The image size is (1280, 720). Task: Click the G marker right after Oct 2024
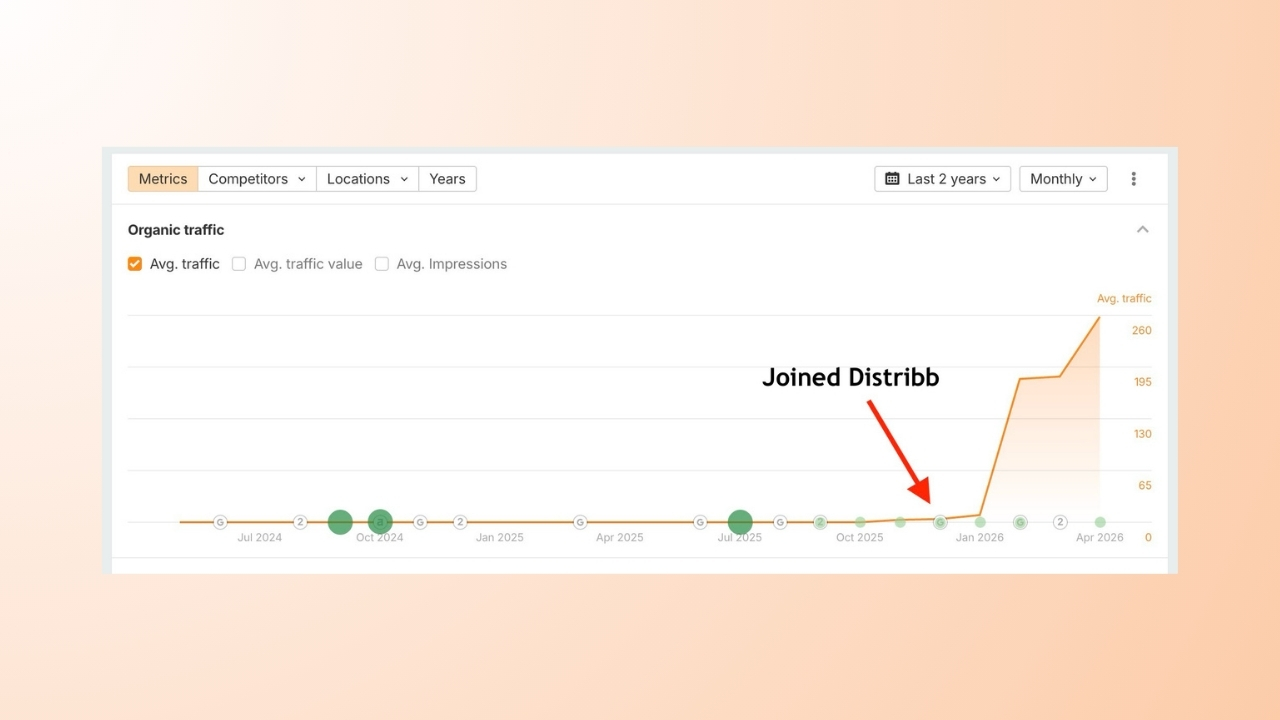click(x=420, y=522)
